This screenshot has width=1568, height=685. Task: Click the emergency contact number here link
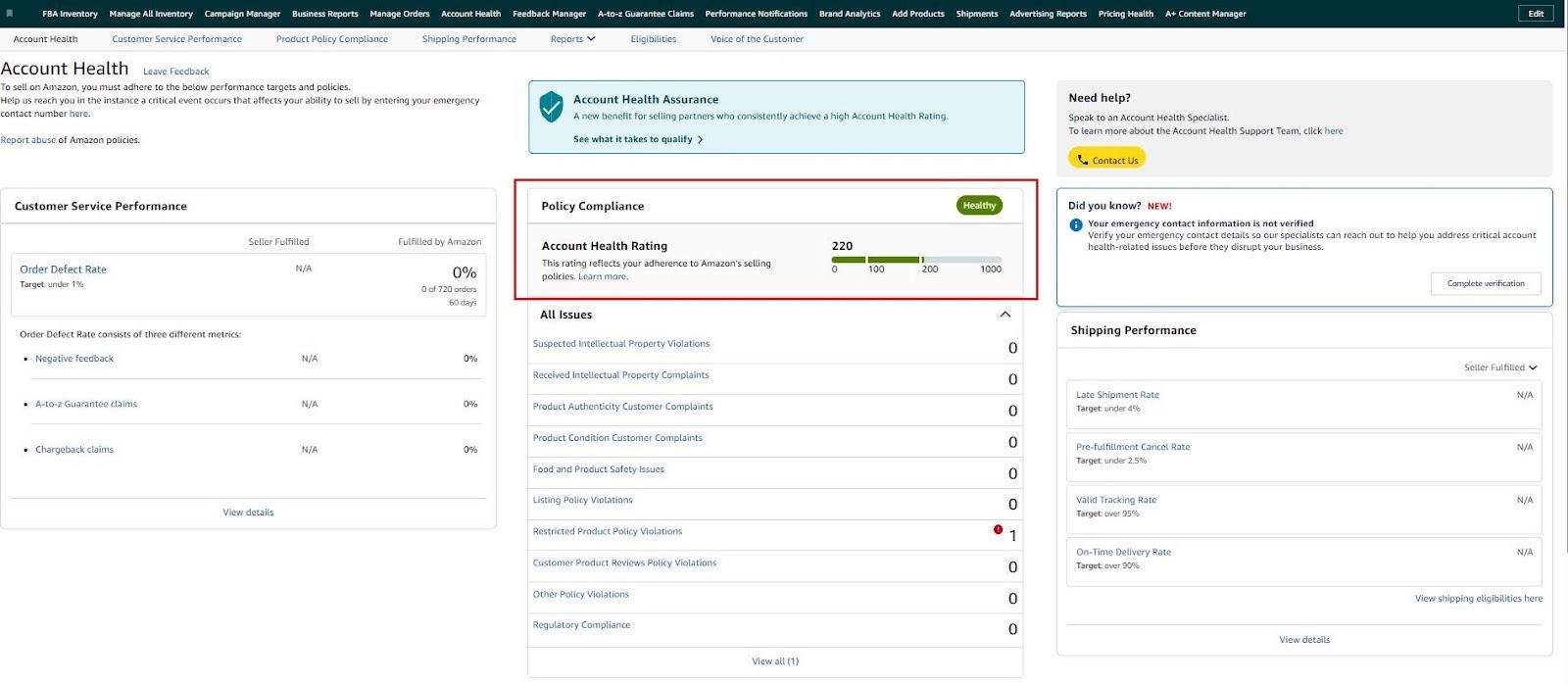[x=78, y=114]
